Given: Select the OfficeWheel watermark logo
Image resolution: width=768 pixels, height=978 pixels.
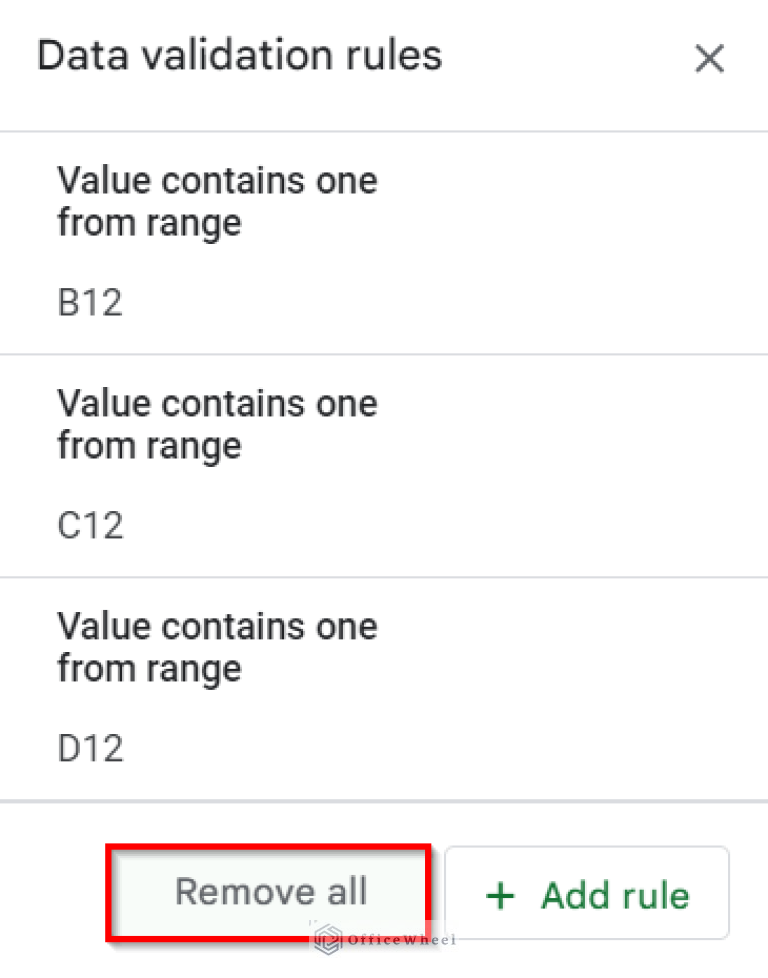Looking at the screenshot, I should tap(325, 940).
